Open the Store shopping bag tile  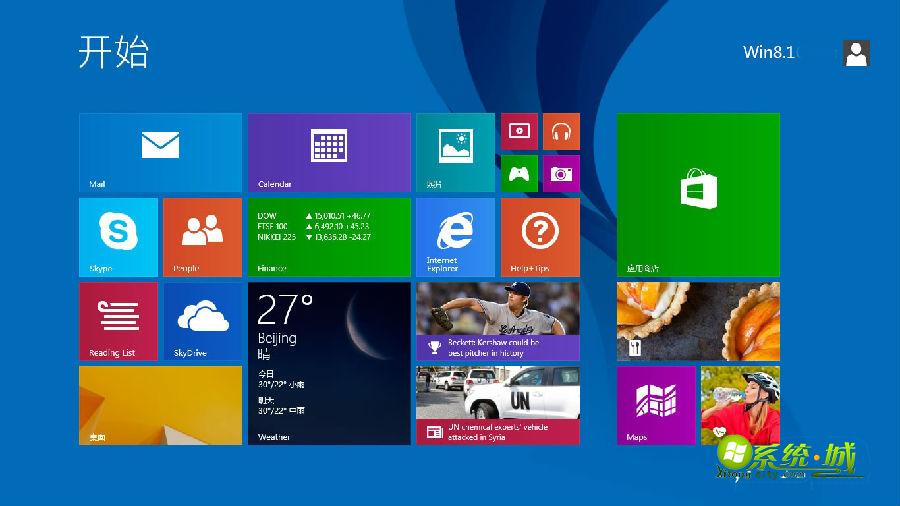698,195
